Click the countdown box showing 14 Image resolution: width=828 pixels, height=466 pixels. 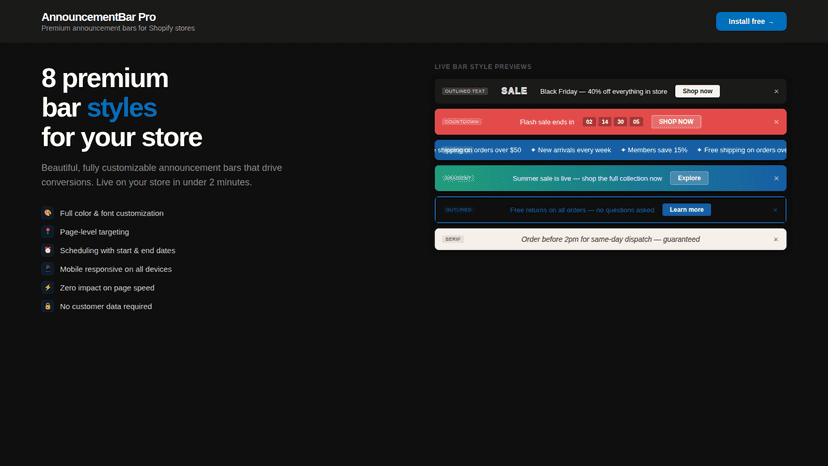605,122
